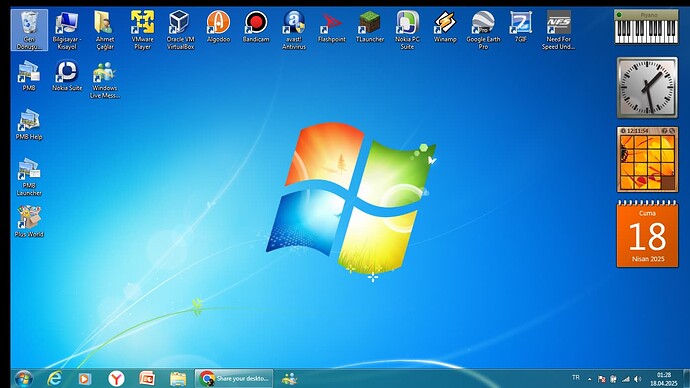Open the volume speaker tray icon
690x388 pixels.
pyautogui.click(x=638, y=379)
